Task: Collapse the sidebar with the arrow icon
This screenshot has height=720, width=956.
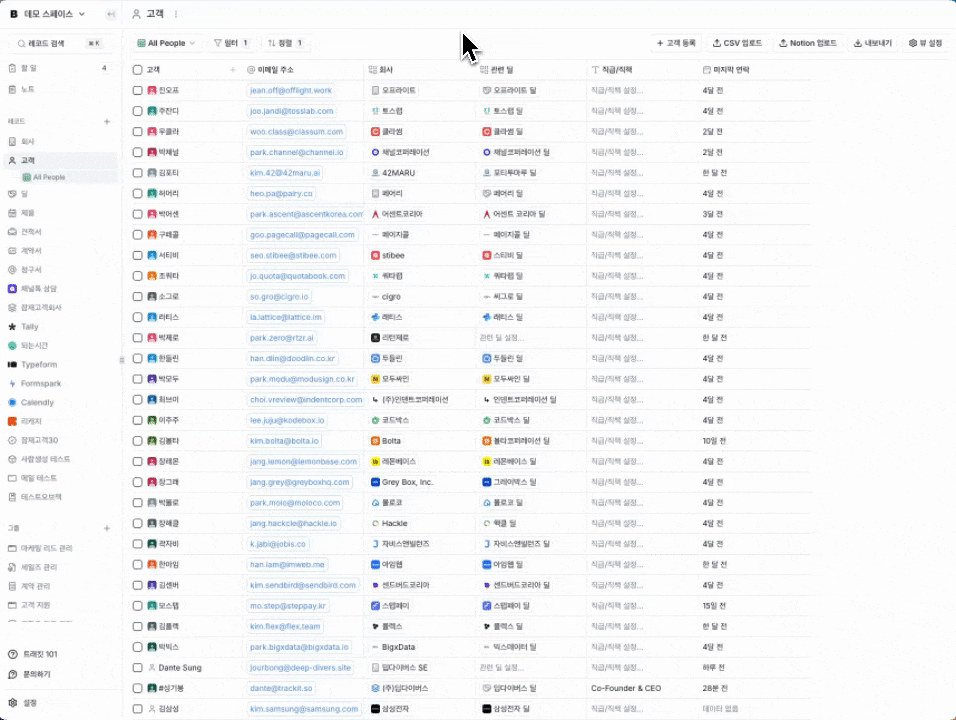Action: click(x=110, y=14)
